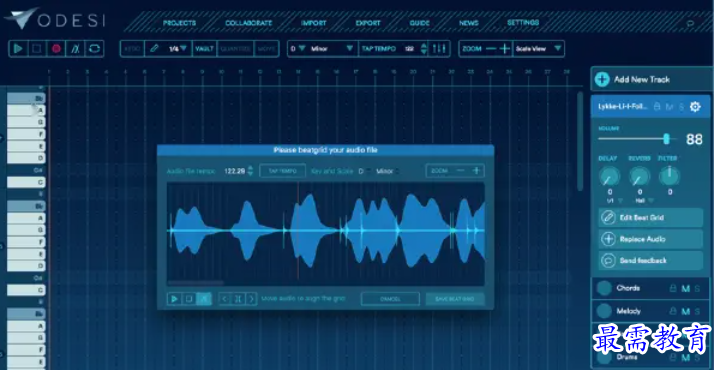Select the Melody track circle icon
This screenshot has width=717, height=370.
click(604, 311)
